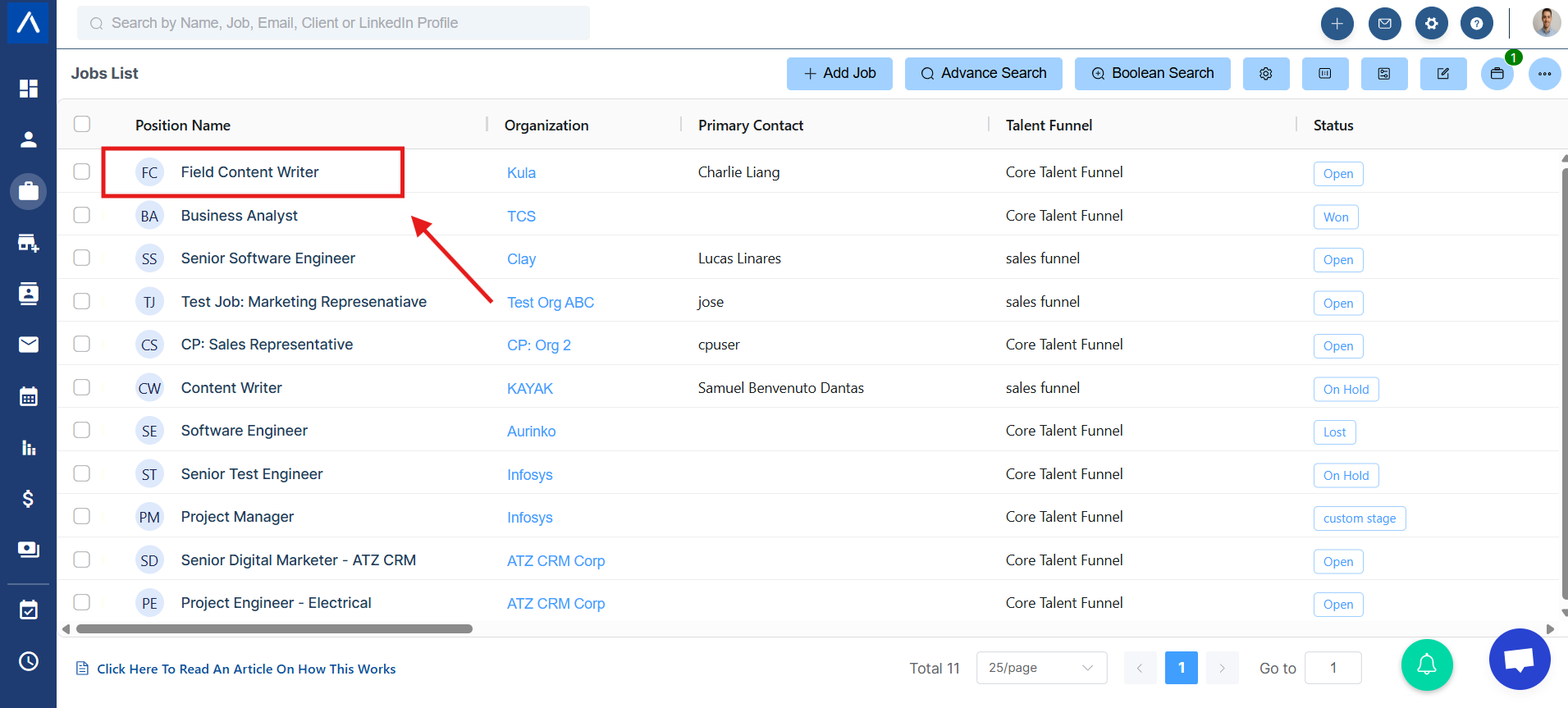Image resolution: width=1568 pixels, height=708 pixels.
Task: Click the Status column header
Action: tap(1333, 126)
